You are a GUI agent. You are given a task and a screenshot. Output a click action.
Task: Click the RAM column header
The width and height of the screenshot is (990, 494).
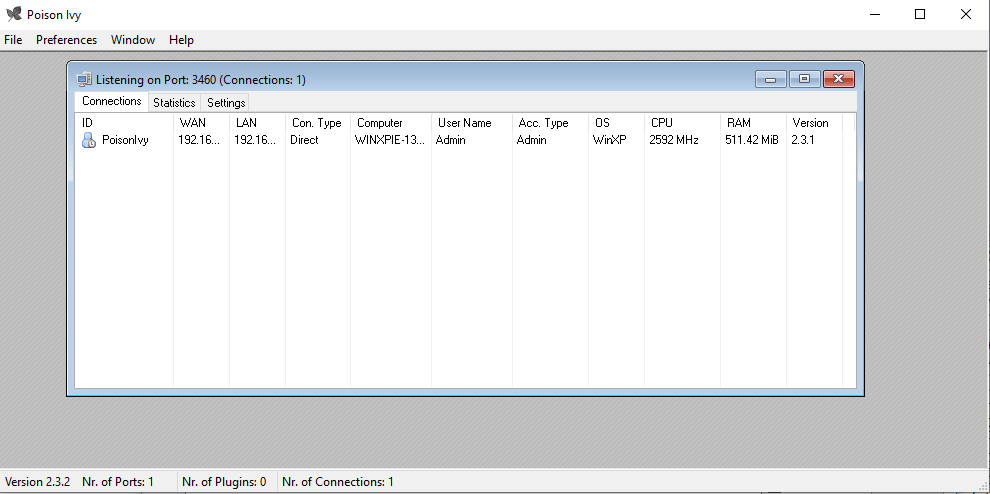tap(738, 123)
